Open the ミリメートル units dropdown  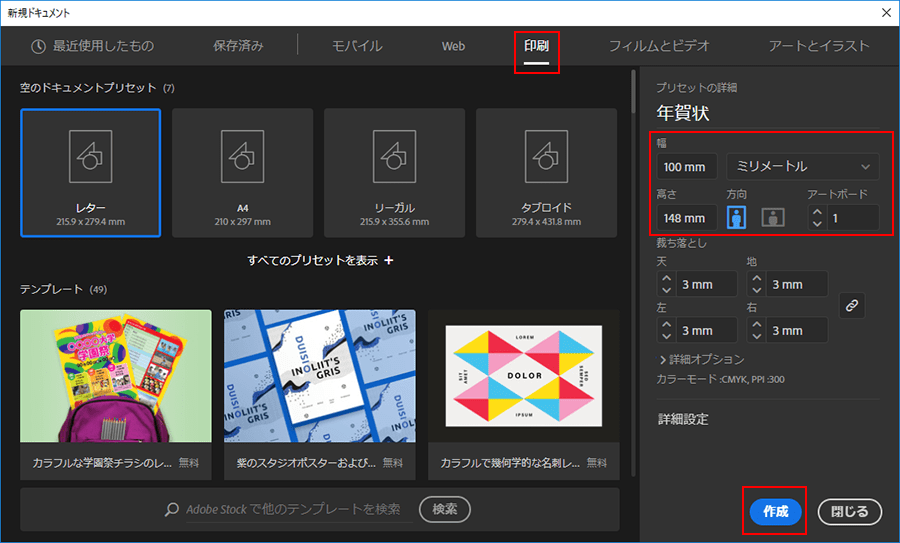coord(802,167)
